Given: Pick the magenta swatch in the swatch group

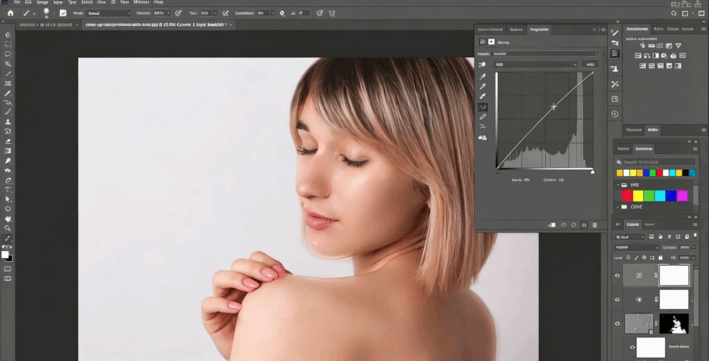Looking at the screenshot, I should tap(682, 195).
